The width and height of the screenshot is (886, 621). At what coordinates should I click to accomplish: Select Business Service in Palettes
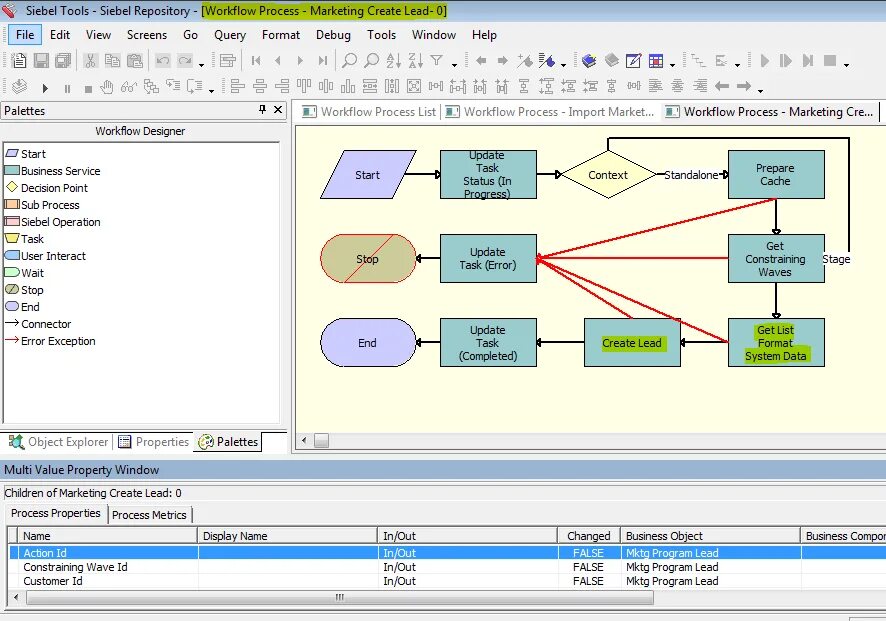(x=53, y=171)
